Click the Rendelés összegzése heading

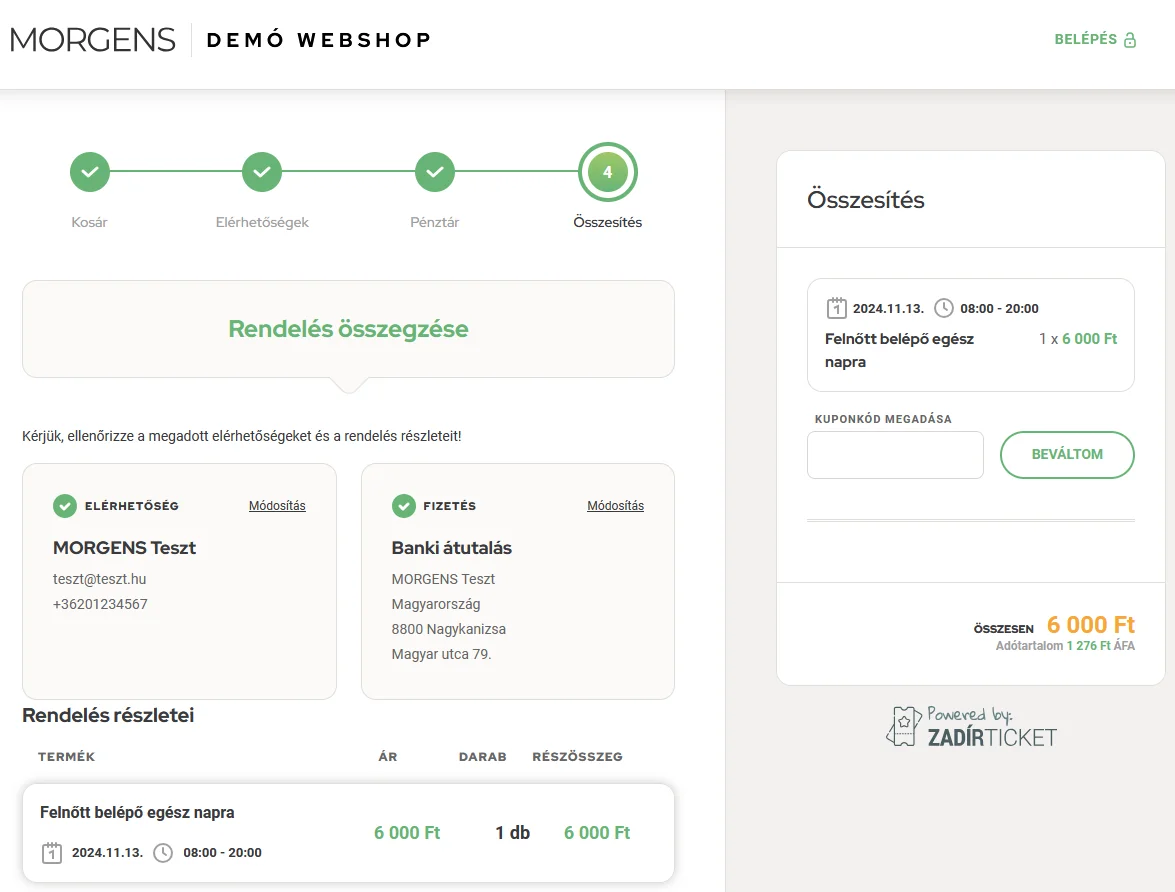pyautogui.click(x=348, y=328)
